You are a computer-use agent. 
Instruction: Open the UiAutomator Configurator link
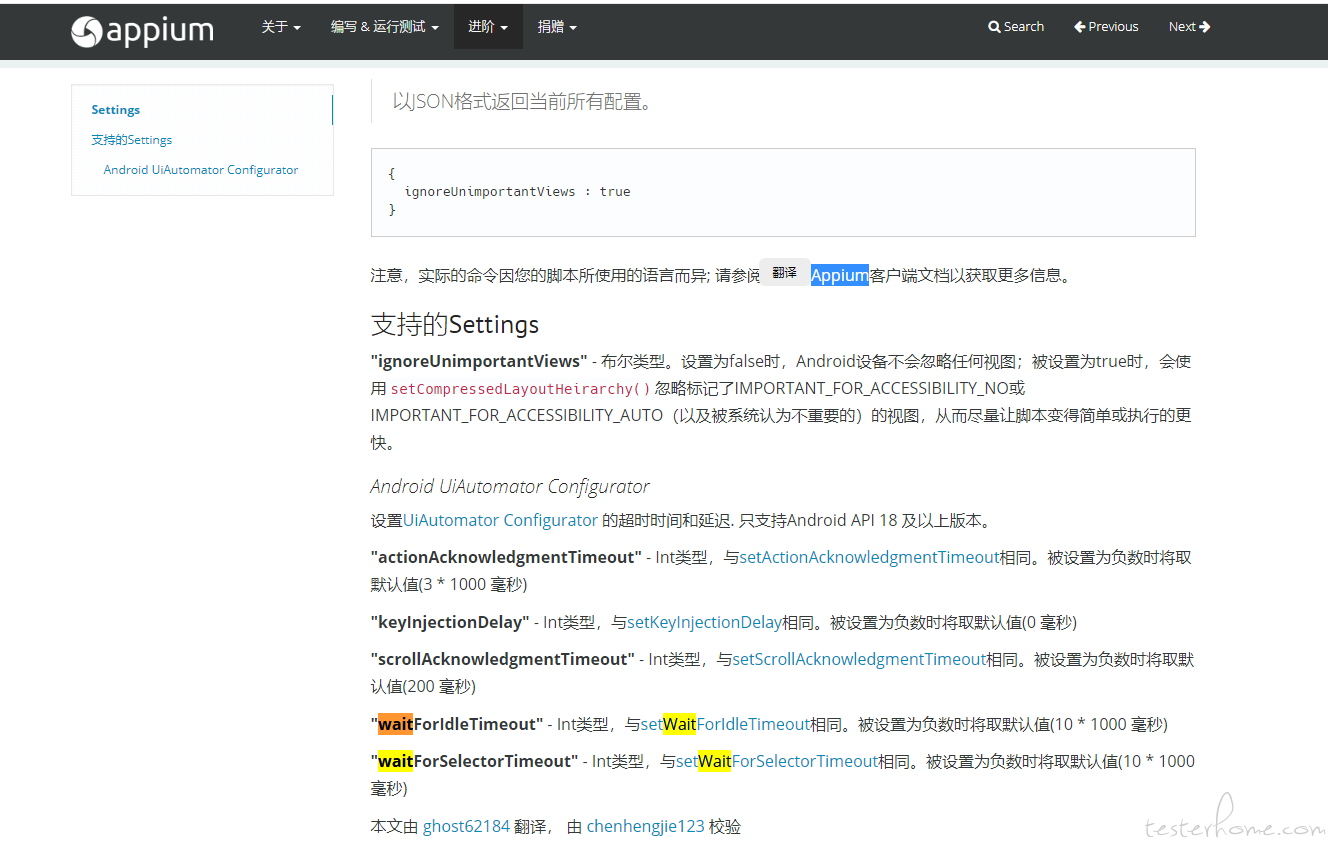(x=500, y=520)
